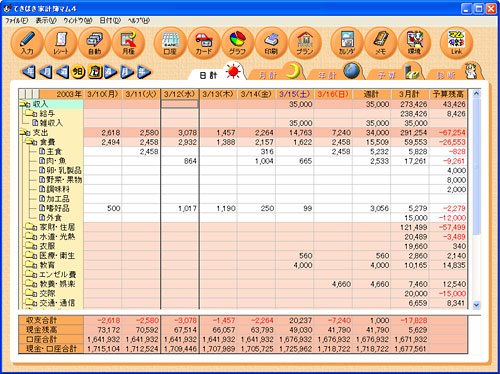Open the 表示 menu
This screenshot has width=500, height=374.
tap(46, 21)
